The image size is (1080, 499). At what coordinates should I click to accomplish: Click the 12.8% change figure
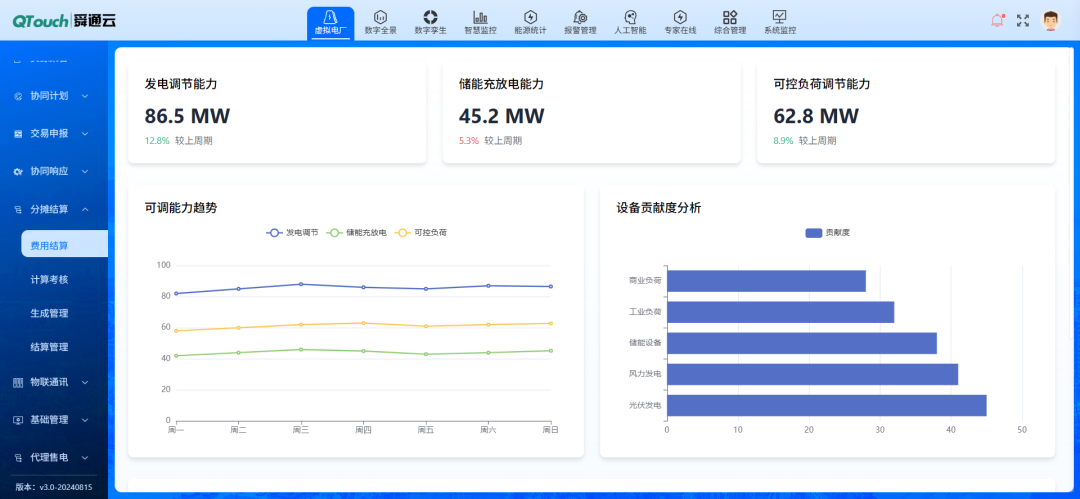[157, 141]
